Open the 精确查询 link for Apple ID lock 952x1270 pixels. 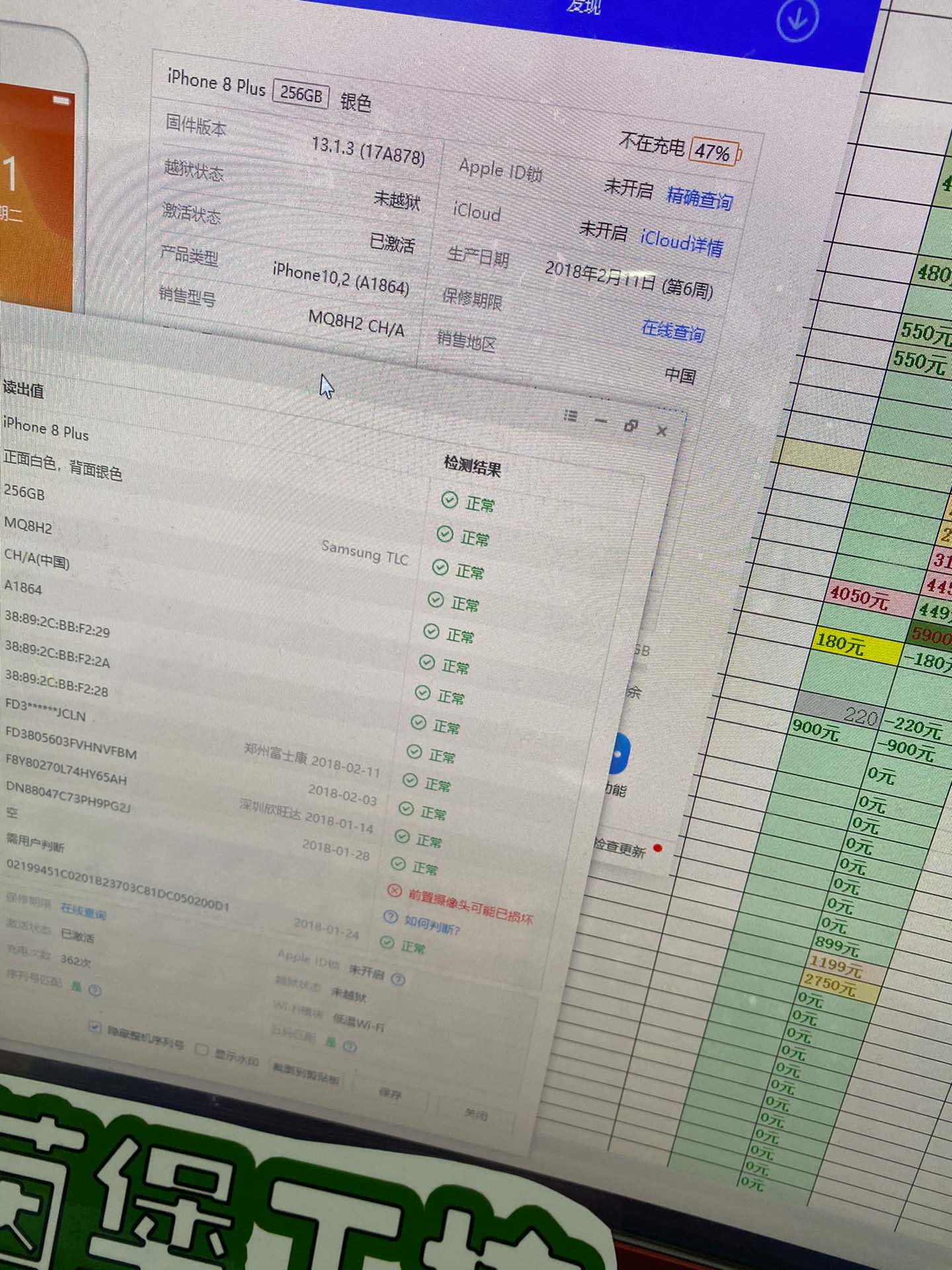tap(699, 197)
